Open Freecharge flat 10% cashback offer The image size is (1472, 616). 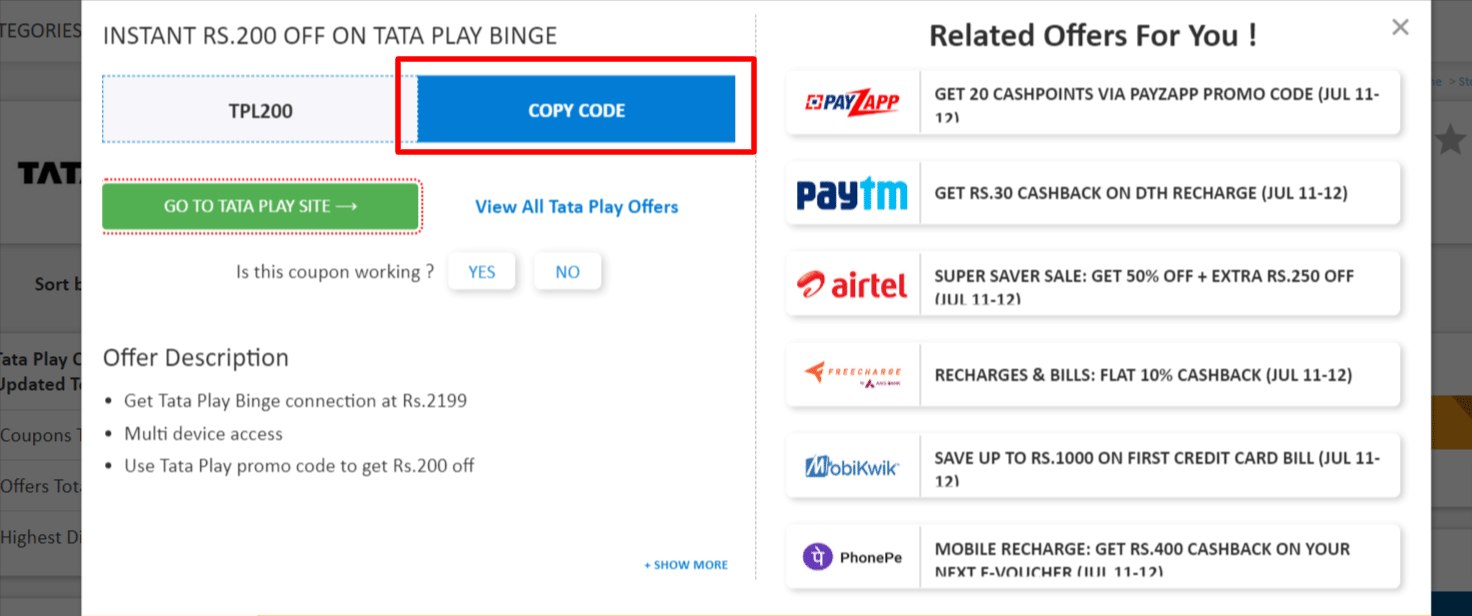tap(1142, 375)
